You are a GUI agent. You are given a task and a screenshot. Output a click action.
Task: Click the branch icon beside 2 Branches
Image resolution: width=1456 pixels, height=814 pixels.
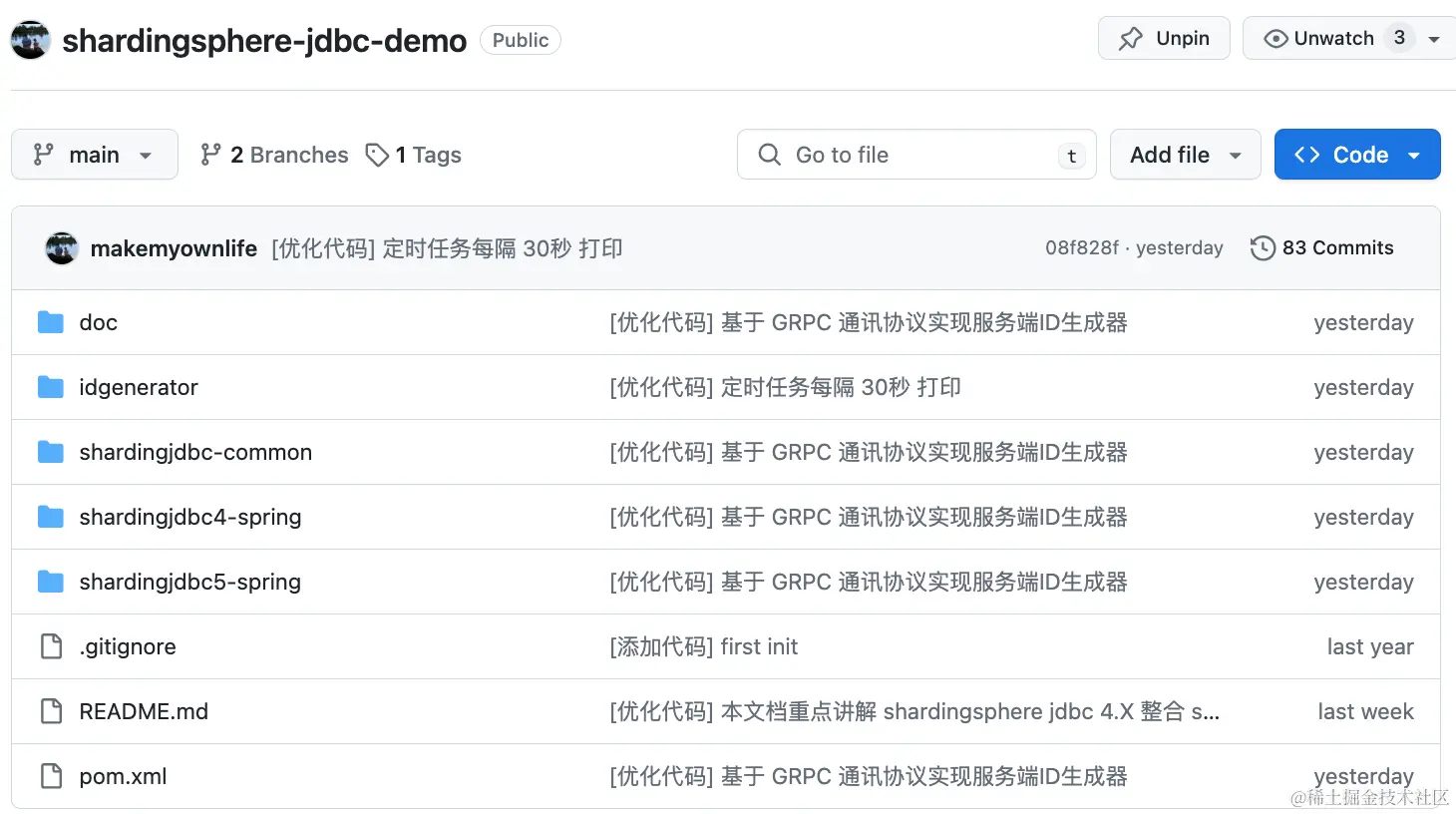[209, 155]
